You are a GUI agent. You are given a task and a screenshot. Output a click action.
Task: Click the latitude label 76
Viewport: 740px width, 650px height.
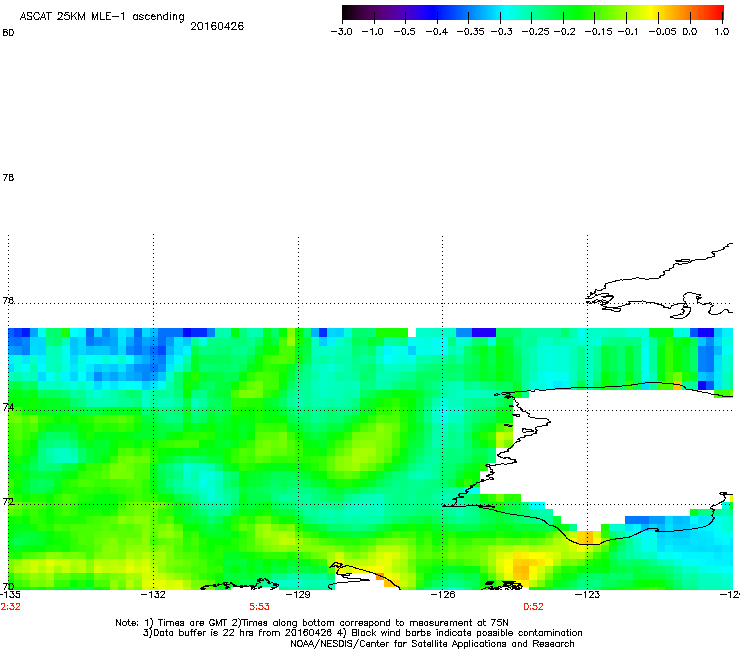8,300
